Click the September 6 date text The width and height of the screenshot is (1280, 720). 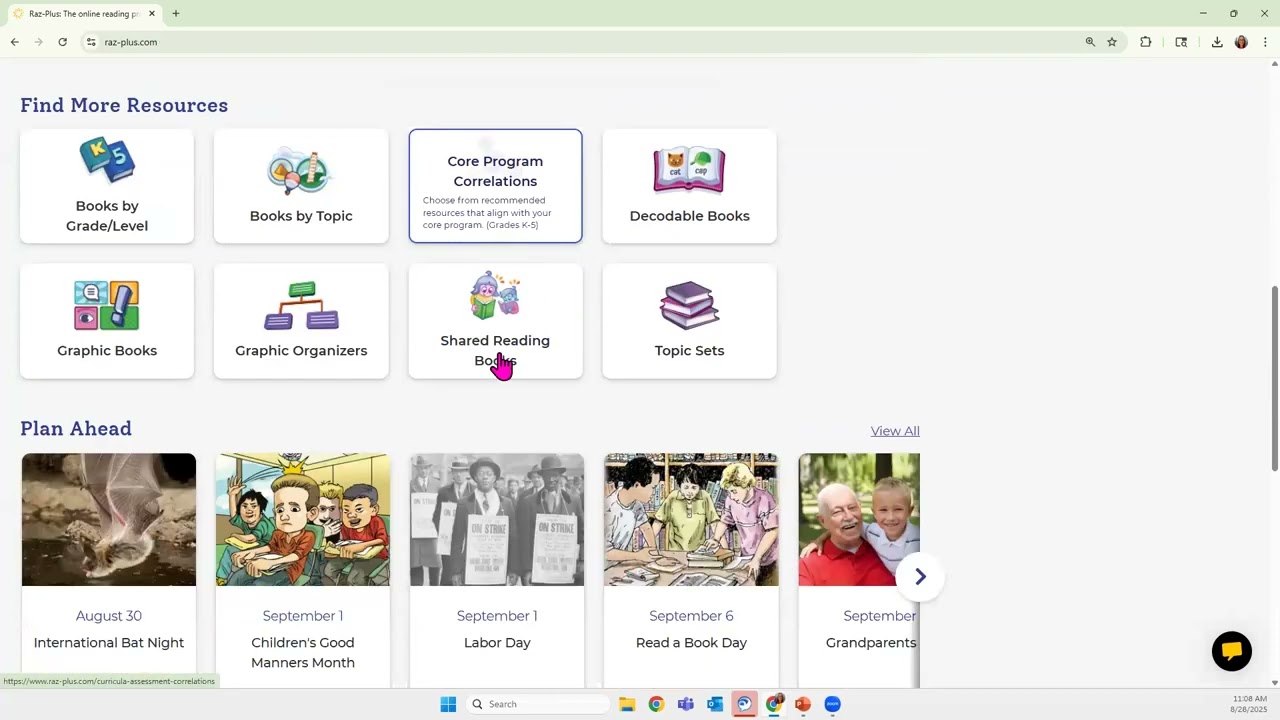coord(691,616)
